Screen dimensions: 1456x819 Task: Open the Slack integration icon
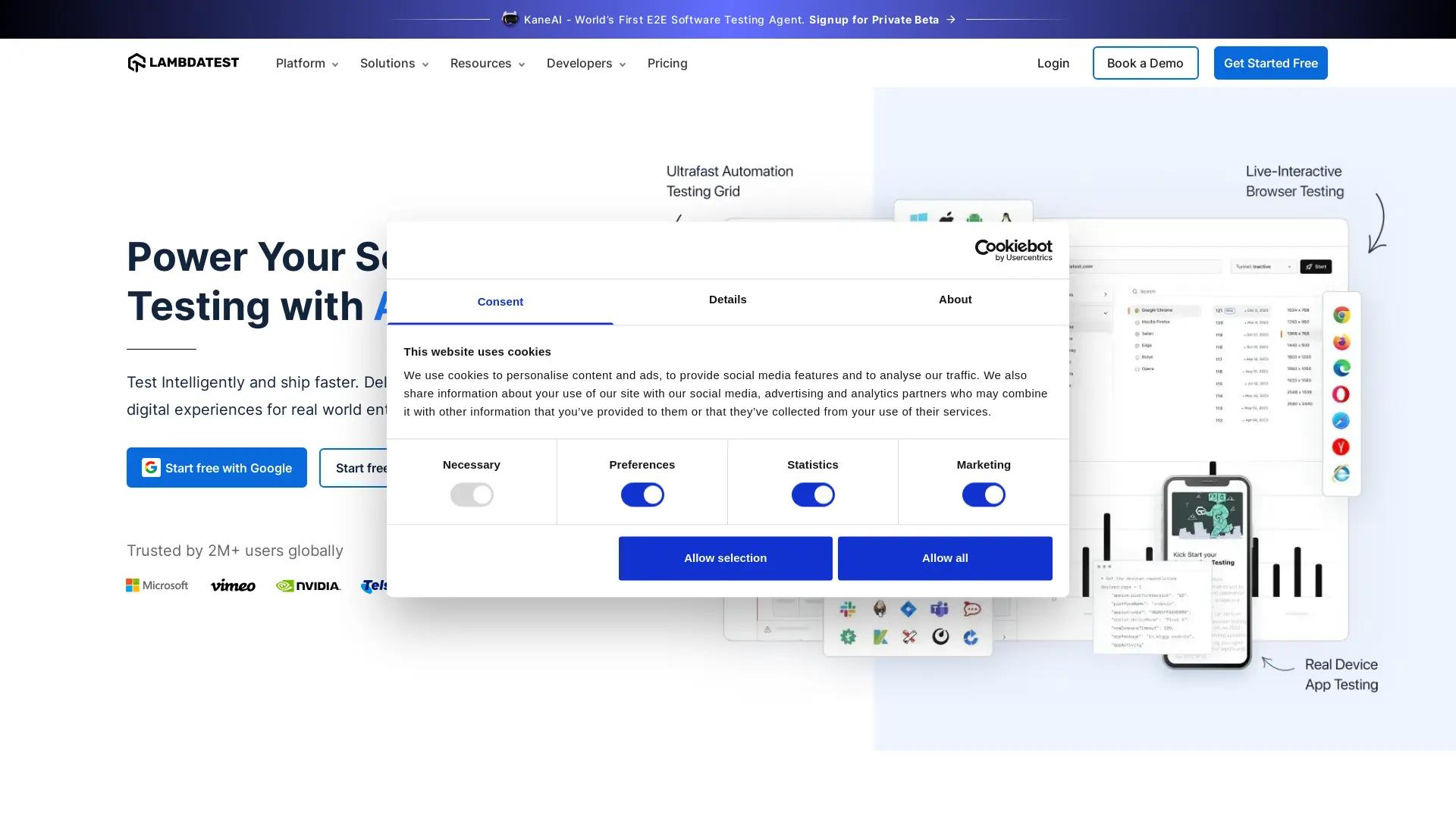(x=847, y=609)
